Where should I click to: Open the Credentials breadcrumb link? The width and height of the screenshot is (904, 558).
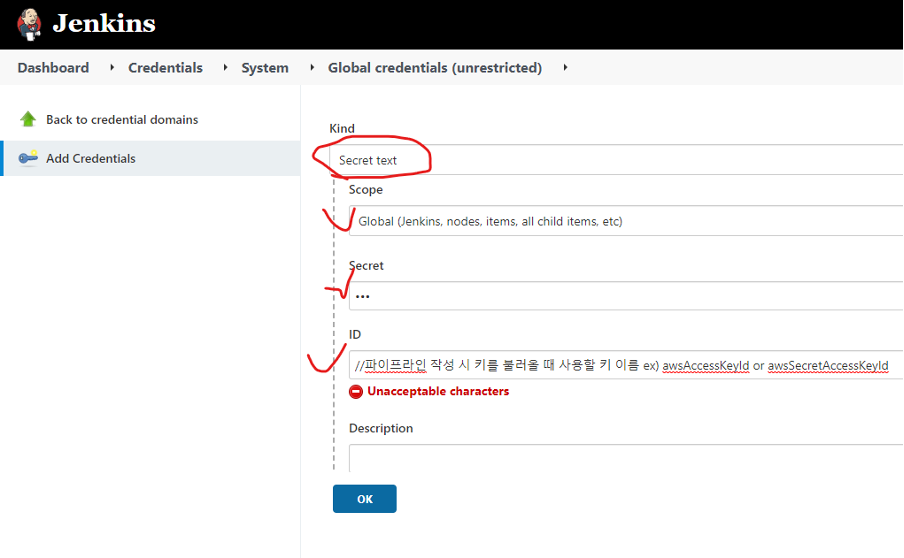tap(165, 67)
